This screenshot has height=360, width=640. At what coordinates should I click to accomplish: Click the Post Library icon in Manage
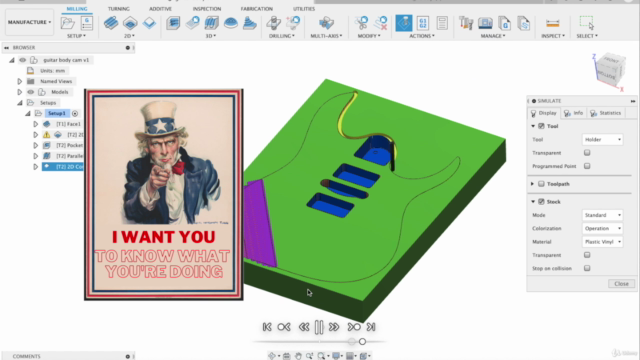tap(524, 23)
